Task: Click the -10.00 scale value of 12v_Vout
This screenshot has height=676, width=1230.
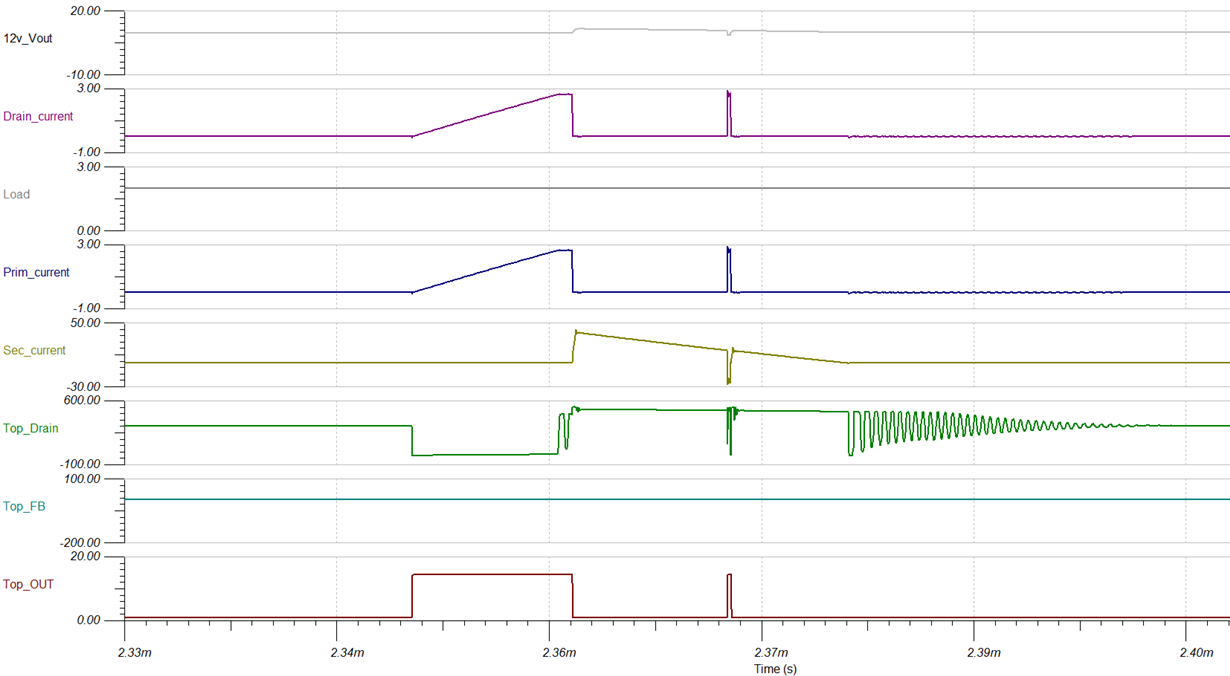Action: coord(84,74)
